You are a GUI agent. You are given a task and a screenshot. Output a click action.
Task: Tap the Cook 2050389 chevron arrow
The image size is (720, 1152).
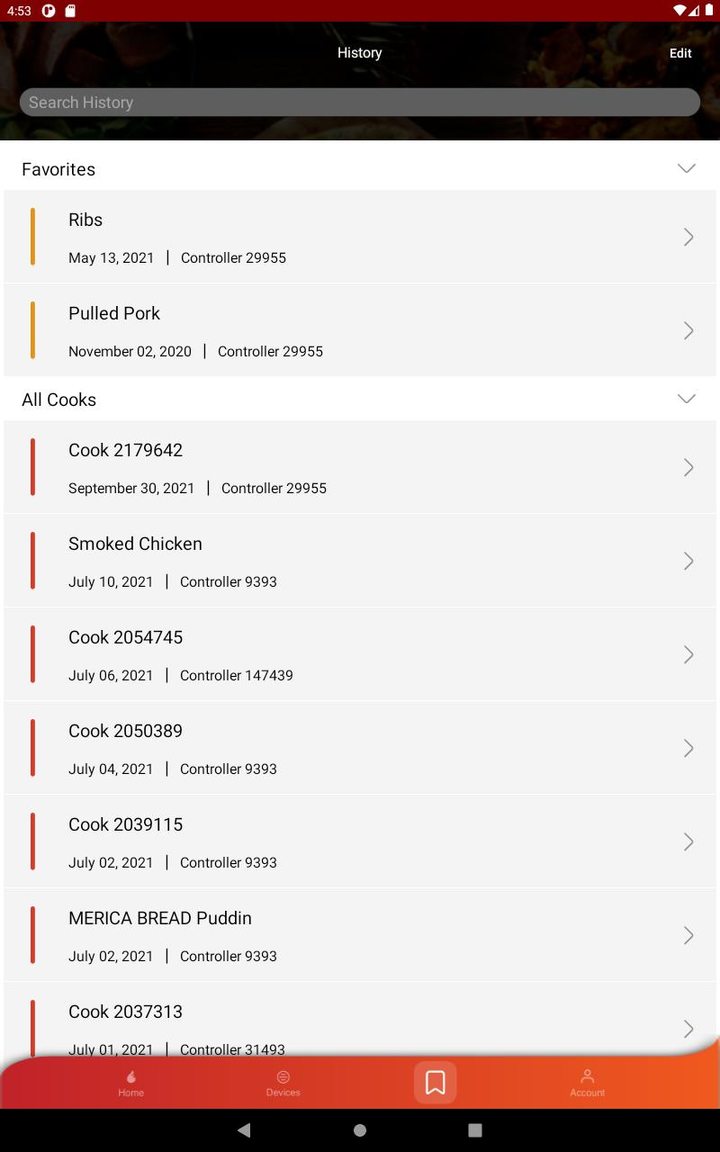688,748
